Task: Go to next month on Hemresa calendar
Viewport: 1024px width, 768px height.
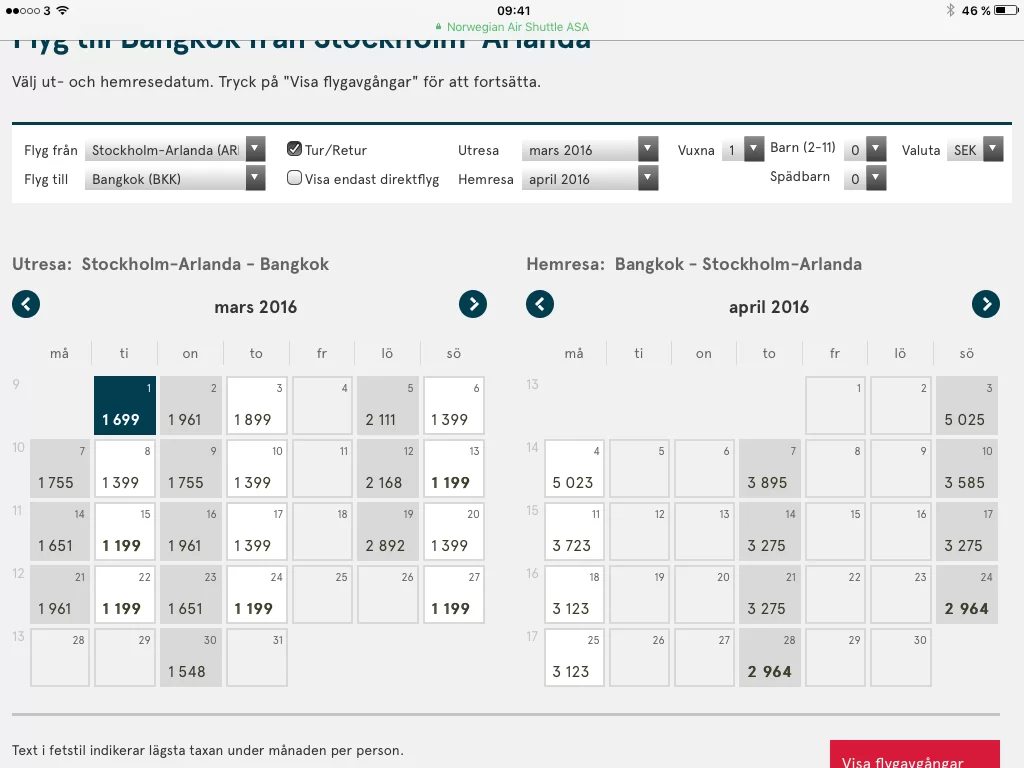Action: (986, 304)
